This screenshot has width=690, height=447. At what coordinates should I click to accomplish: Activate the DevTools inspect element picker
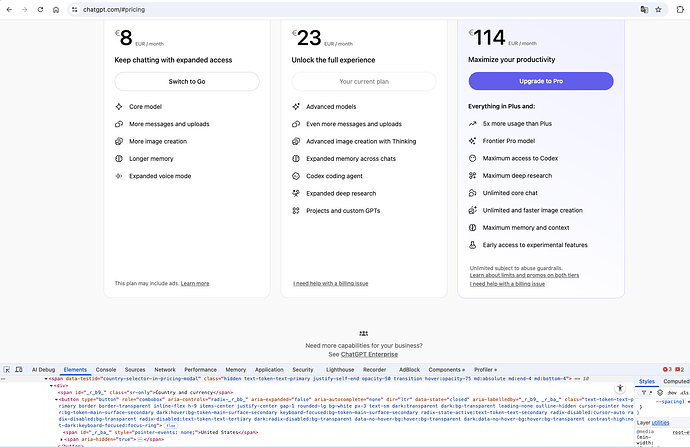[x=7, y=370]
